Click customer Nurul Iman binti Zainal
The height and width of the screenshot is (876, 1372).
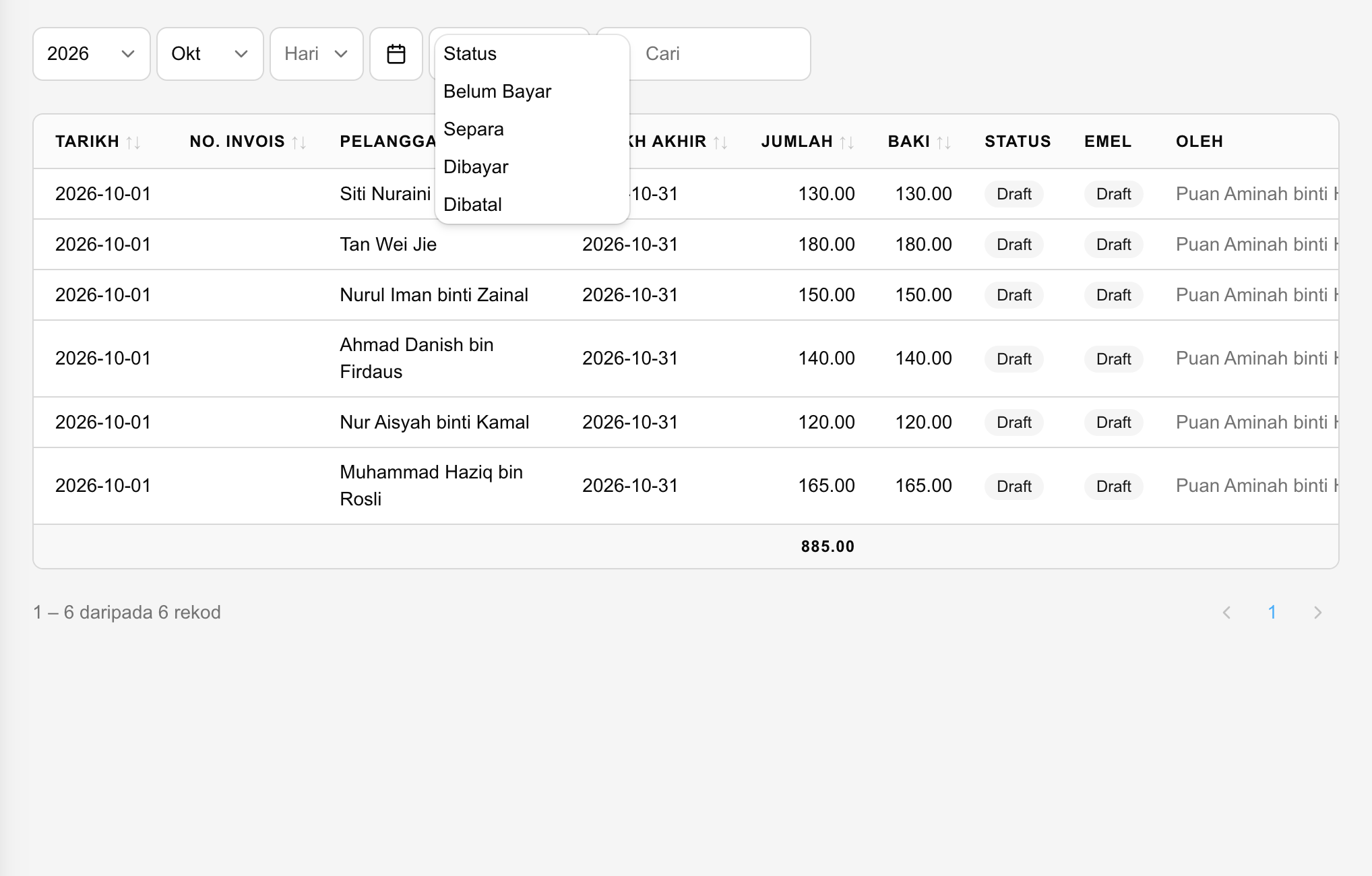(x=434, y=295)
